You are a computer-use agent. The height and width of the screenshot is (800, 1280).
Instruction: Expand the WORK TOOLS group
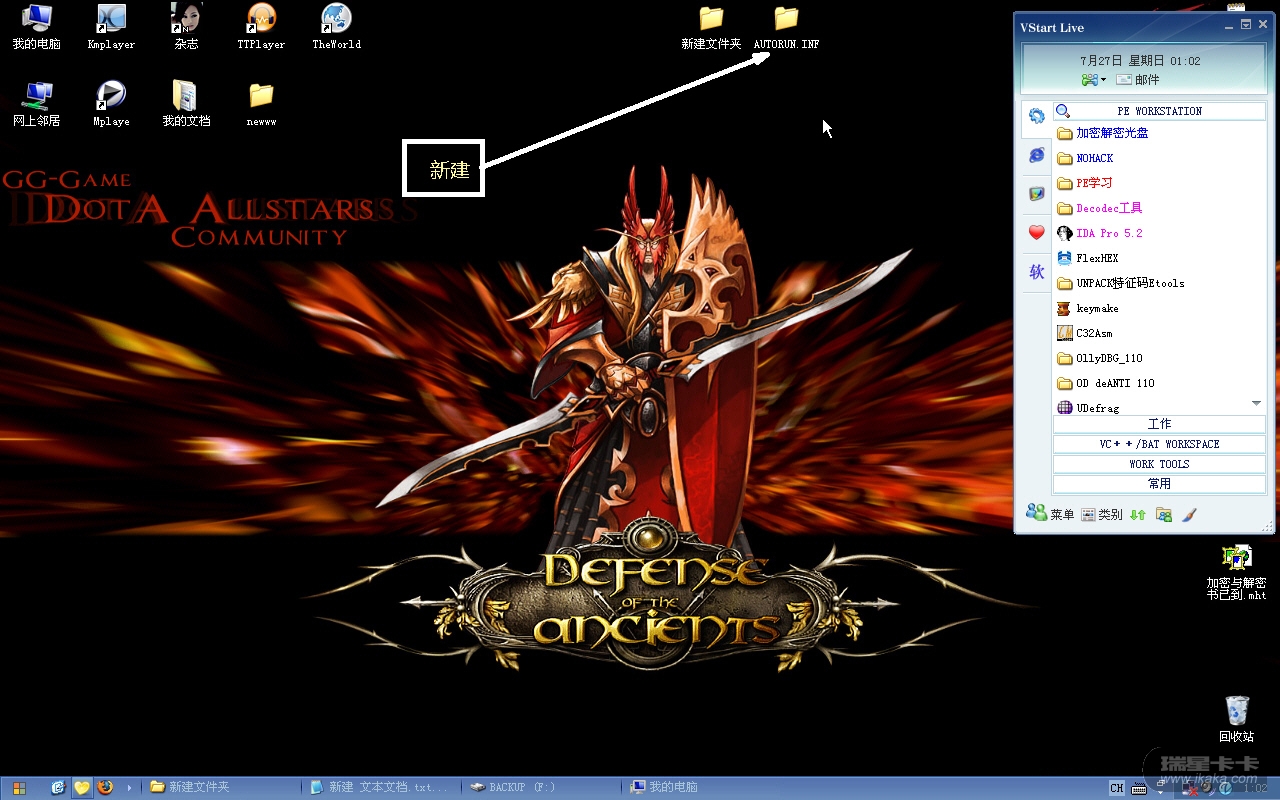[1159, 464]
